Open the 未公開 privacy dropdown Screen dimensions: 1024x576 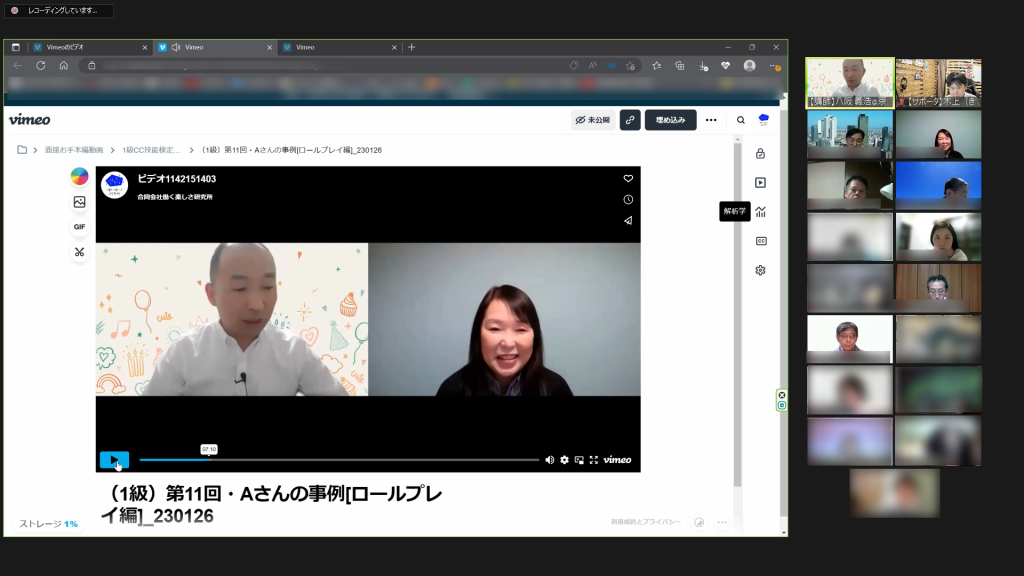[593, 120]
